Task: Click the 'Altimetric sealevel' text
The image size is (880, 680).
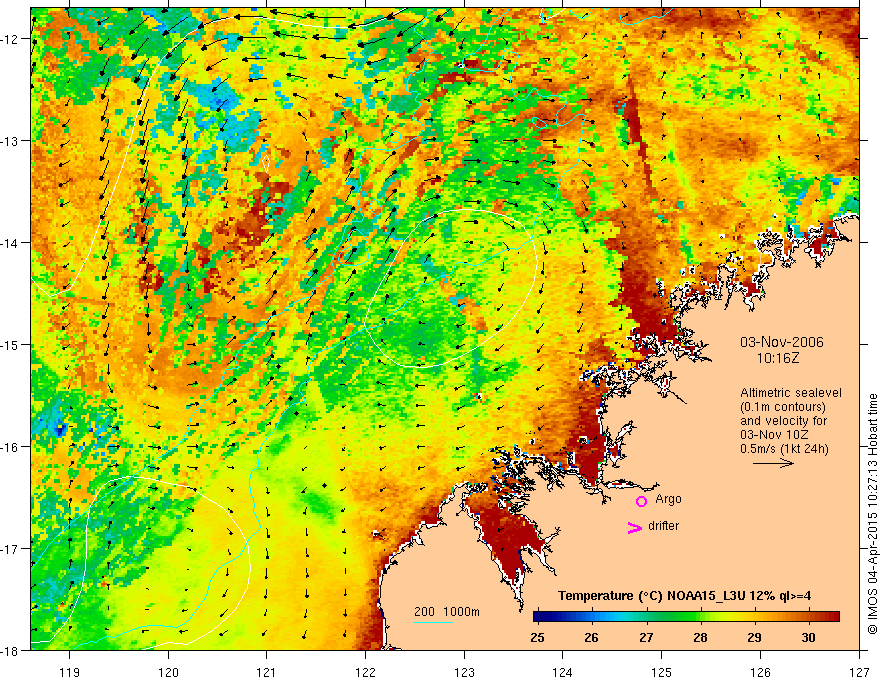Action: pyautogui.click(x=791, y=393)
